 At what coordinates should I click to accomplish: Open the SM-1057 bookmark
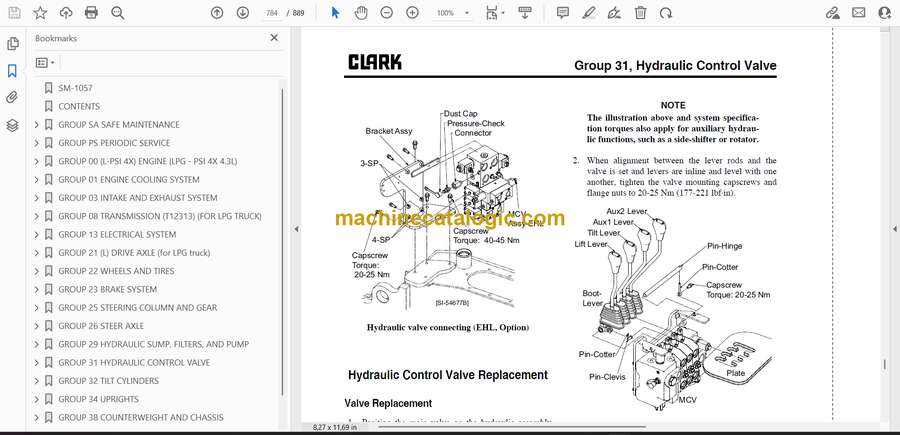75,88
